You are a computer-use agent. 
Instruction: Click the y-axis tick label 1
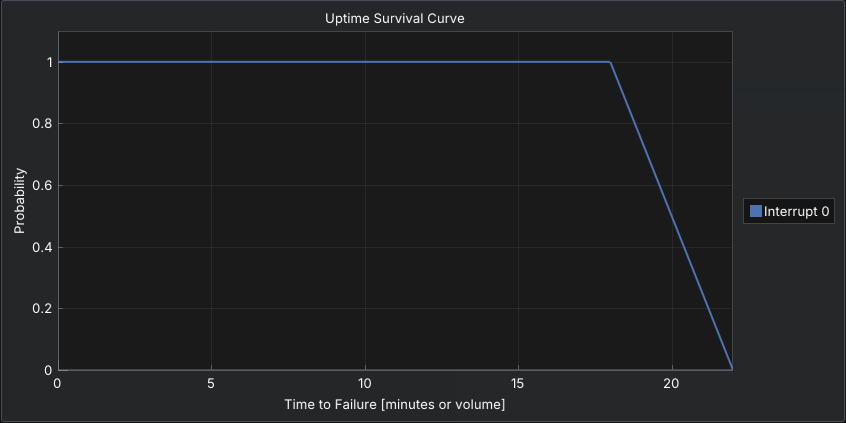tap(47, 62)
